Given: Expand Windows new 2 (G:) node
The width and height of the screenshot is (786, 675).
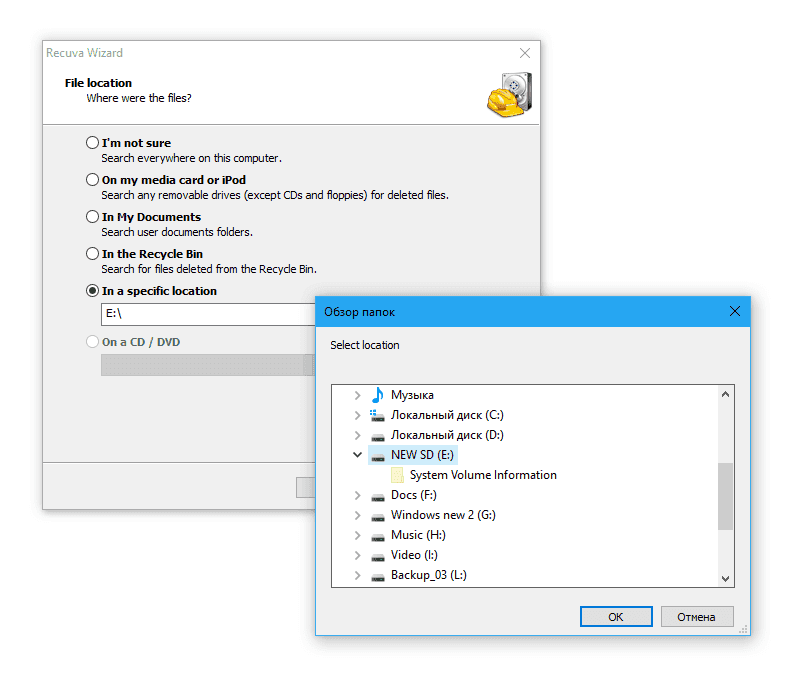Looking at the screenshot, I should point(357,516).
